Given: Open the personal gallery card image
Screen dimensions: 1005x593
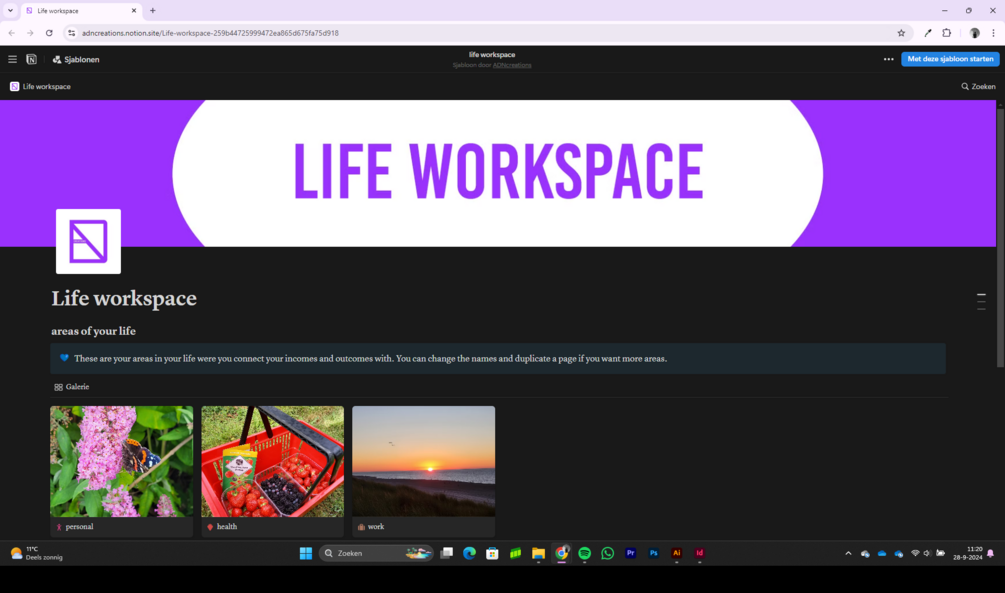Looking at the screenshot, I should coord(122,462).
